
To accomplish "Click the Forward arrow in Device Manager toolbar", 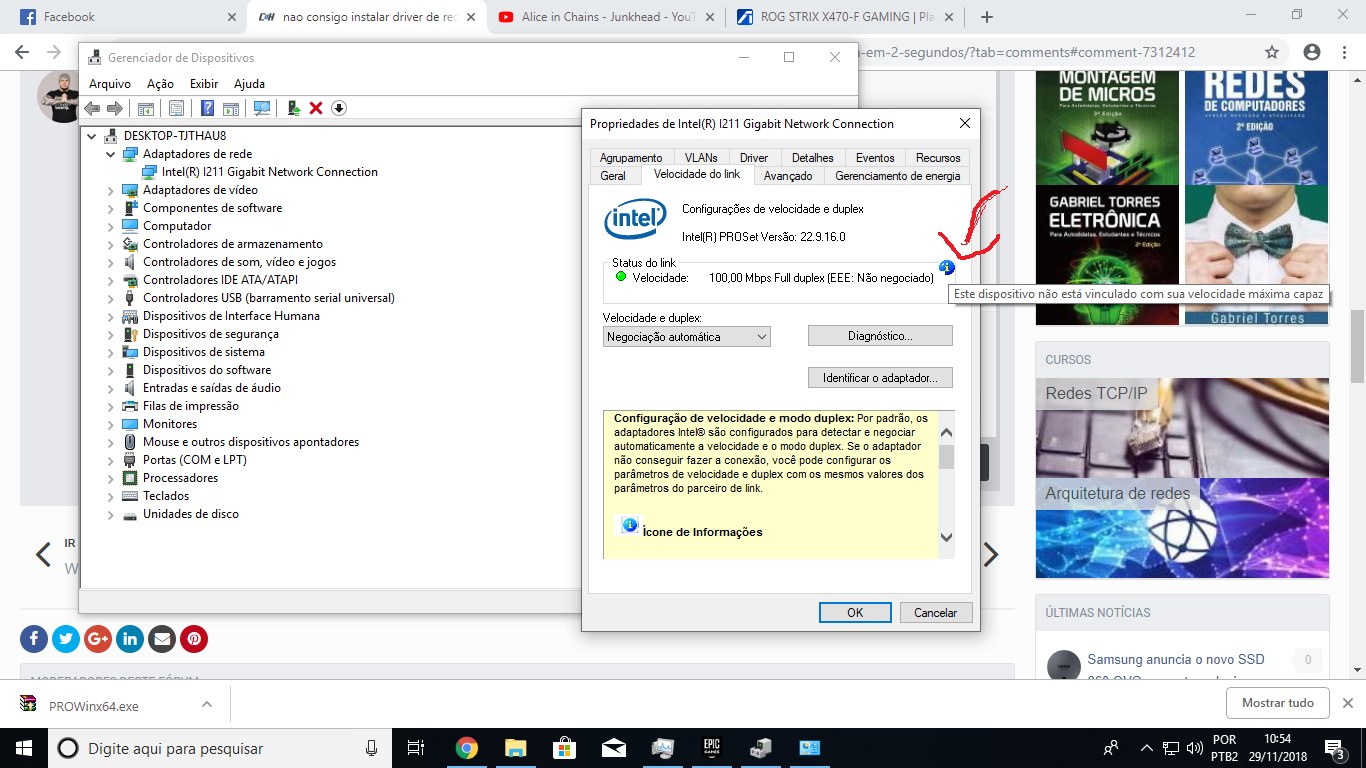I will coord(115,108).
